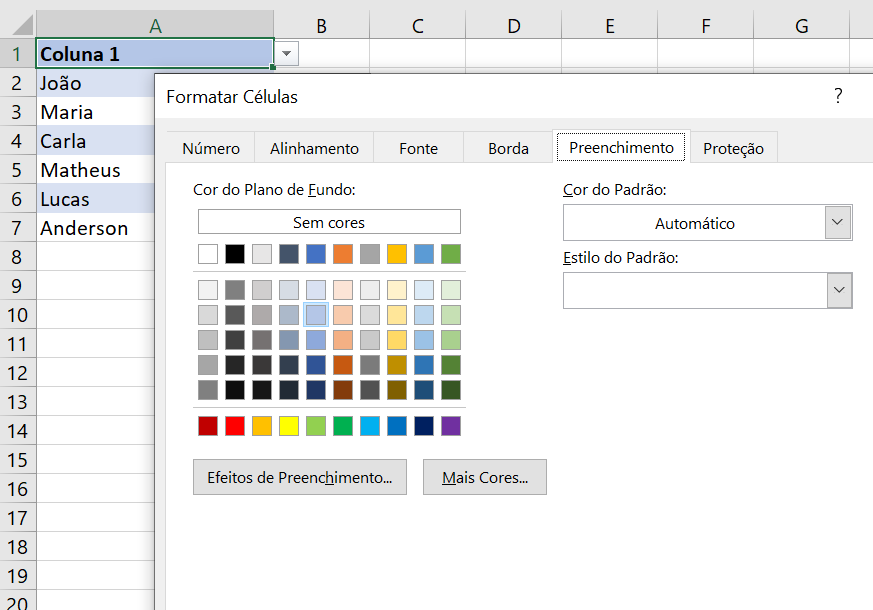Switch to the Proteção tab
873x610 pixels.
point(733,147)
